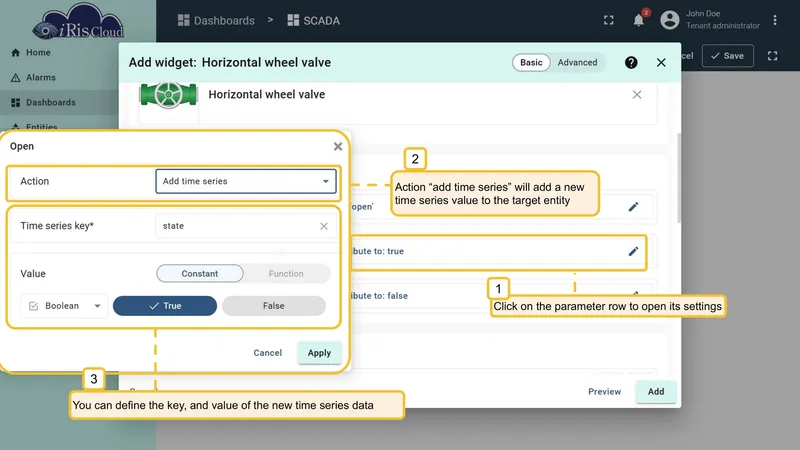The width and height of the screenshot is (800, 450).
Task: Open the Boolean type dropdown
Action: pyautogui.click(x=64, y=306)
